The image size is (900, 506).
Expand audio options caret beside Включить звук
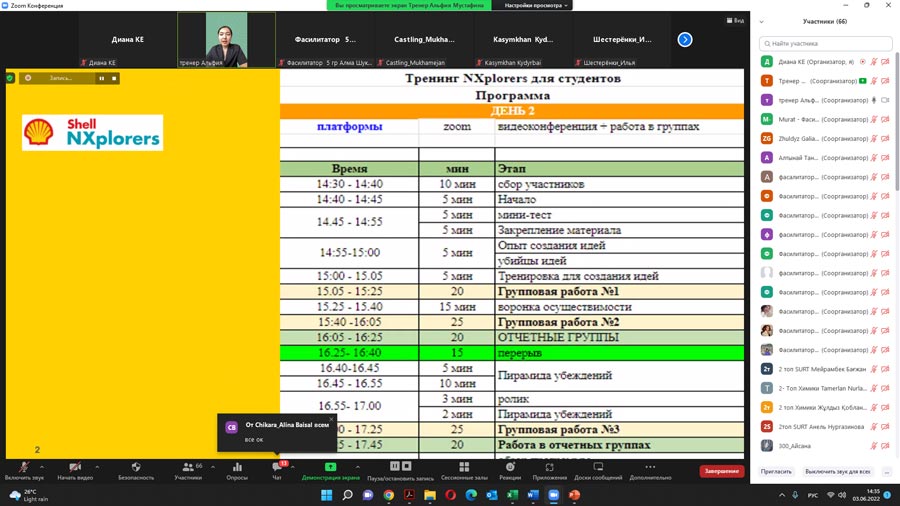(42, 466)
